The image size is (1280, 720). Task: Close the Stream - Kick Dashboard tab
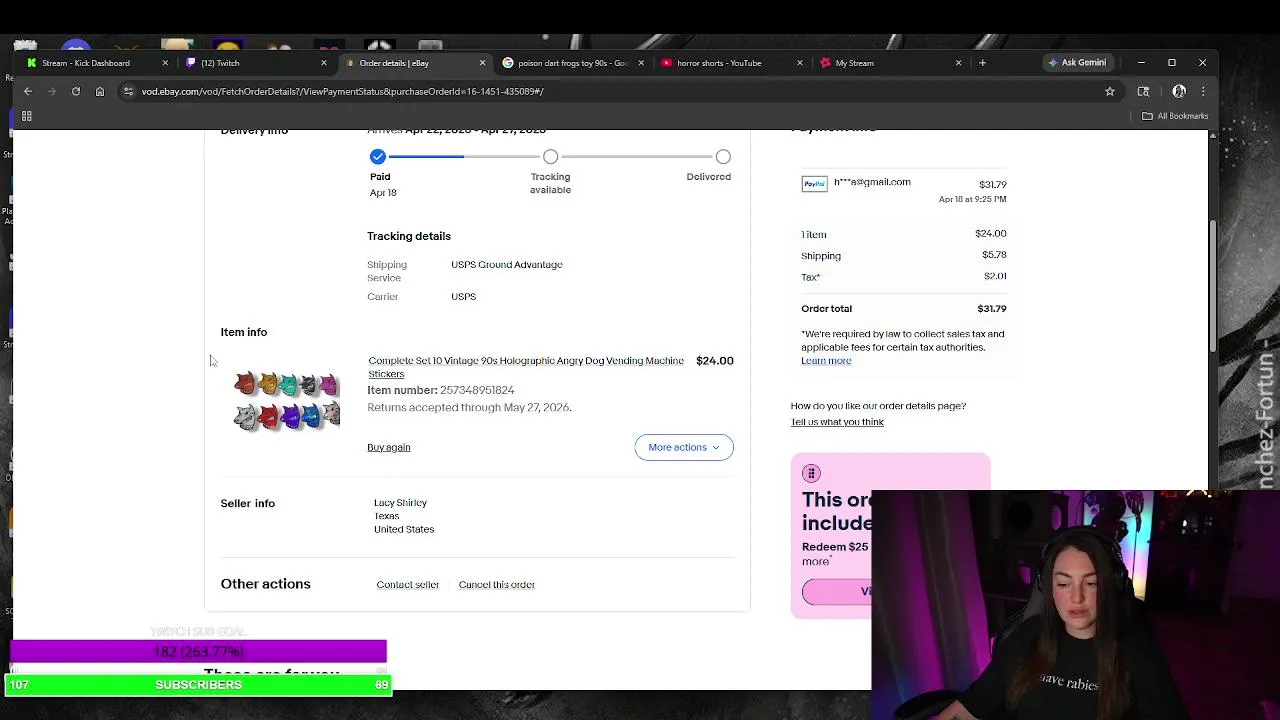coord(165,63)
